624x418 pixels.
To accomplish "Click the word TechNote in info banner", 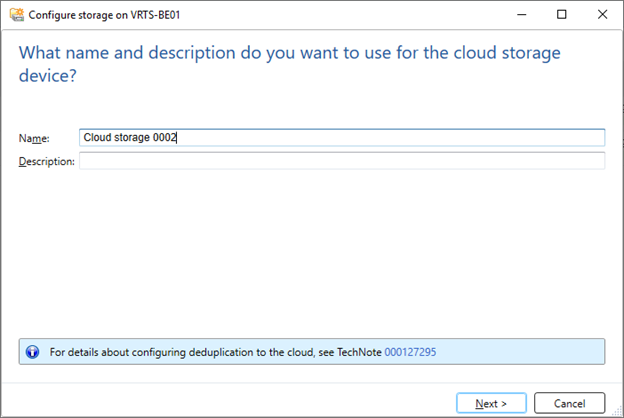I will (359, 352).
